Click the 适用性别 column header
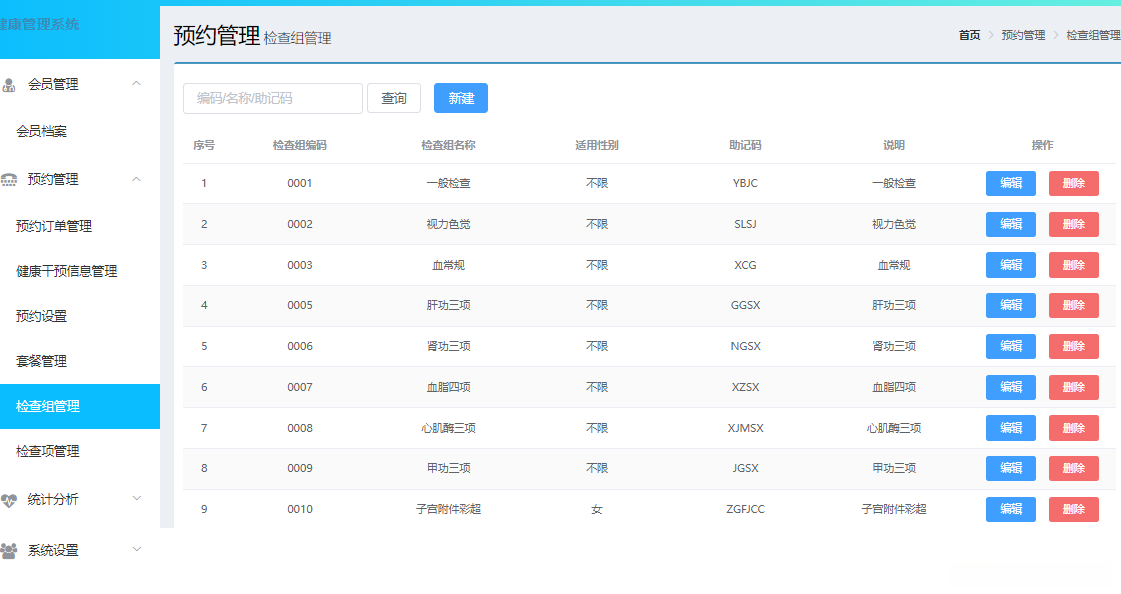Viewport: 1121px width, 594px height. point(597,145)
